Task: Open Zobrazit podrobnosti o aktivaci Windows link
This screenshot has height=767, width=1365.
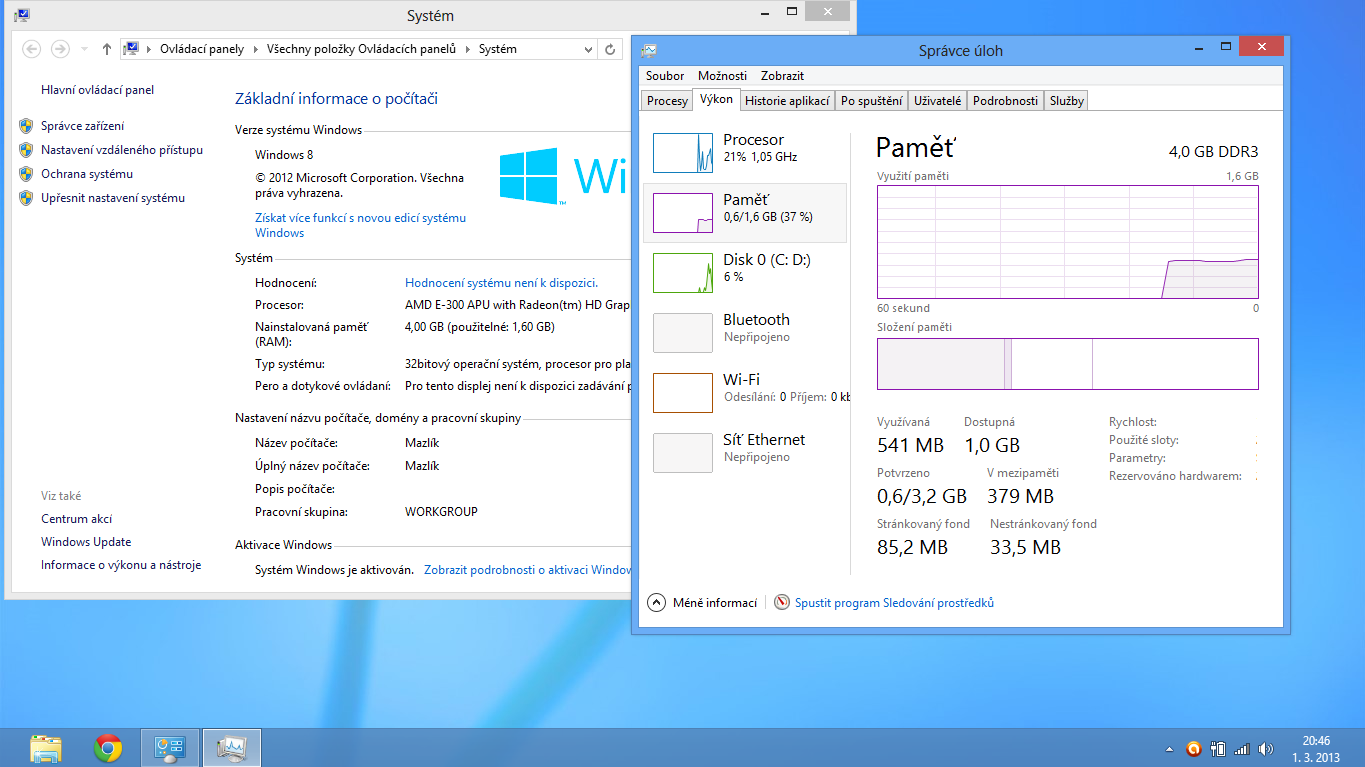Action: coord(528,570)
